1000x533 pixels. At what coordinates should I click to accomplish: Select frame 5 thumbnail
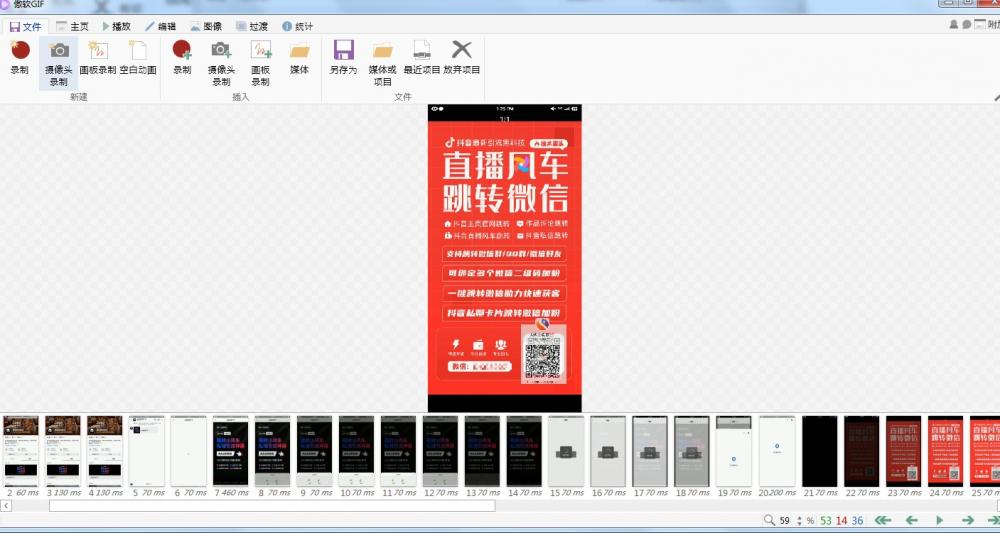coord(147,452)
